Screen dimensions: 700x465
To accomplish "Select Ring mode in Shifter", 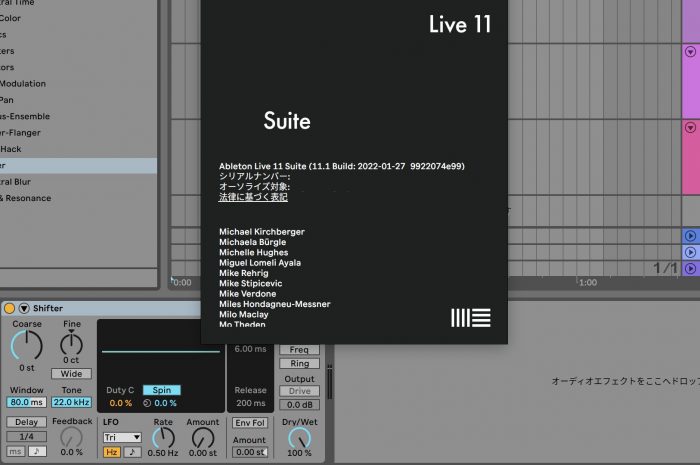I will pyautogui.click(x=299, y=364).
